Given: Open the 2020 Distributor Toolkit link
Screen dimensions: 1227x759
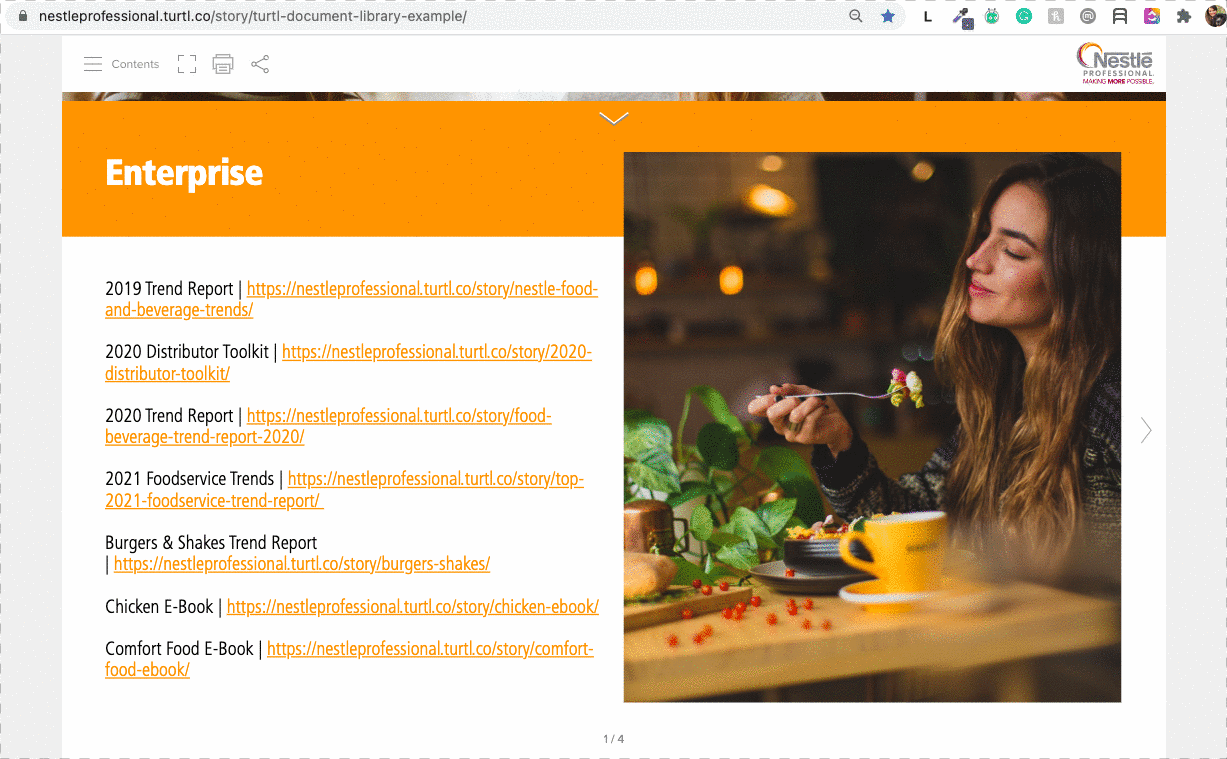Looking at the screenshot, I should (x=348, y=363).
